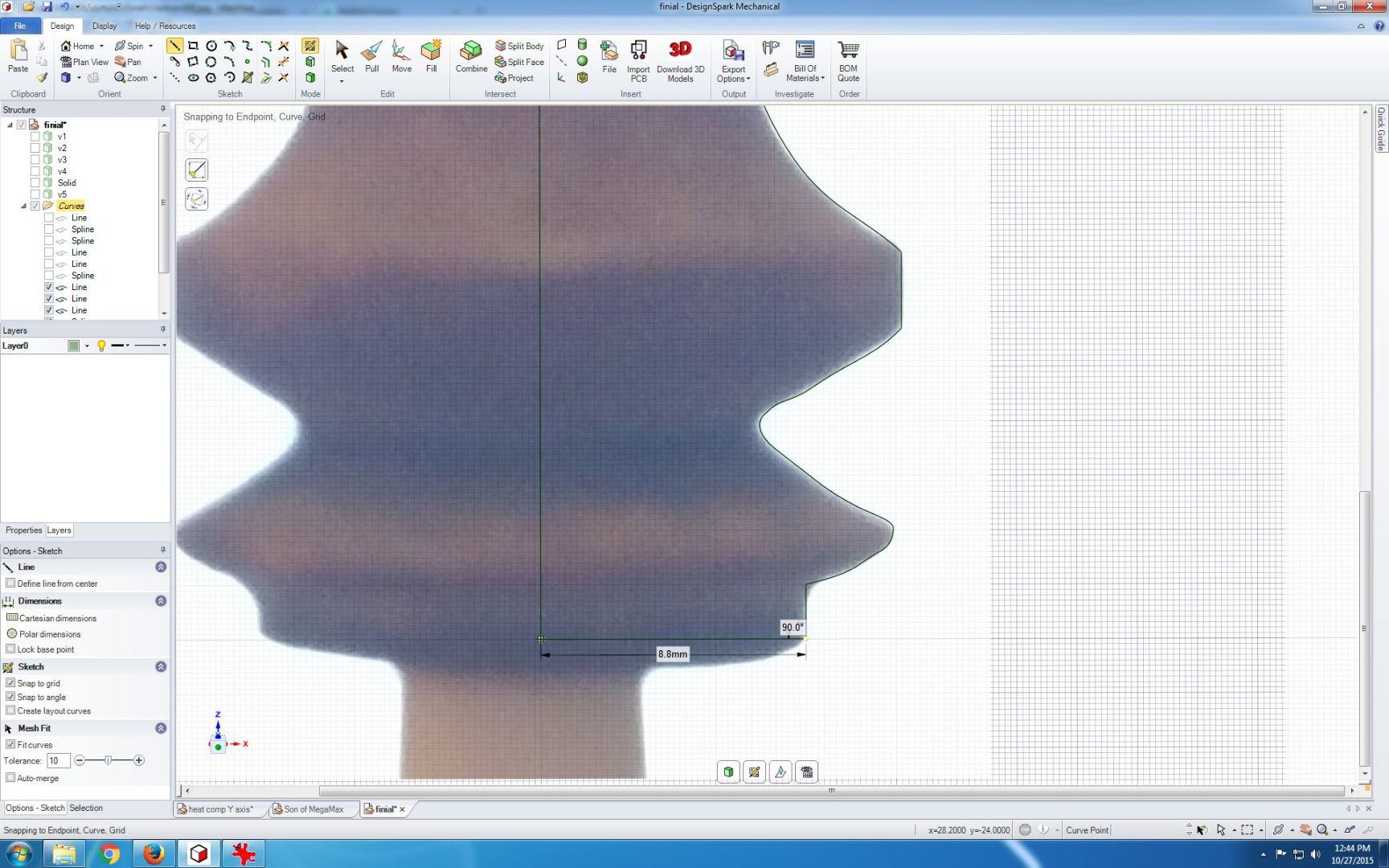Open Import PCB tool

(x=638, y=61)
